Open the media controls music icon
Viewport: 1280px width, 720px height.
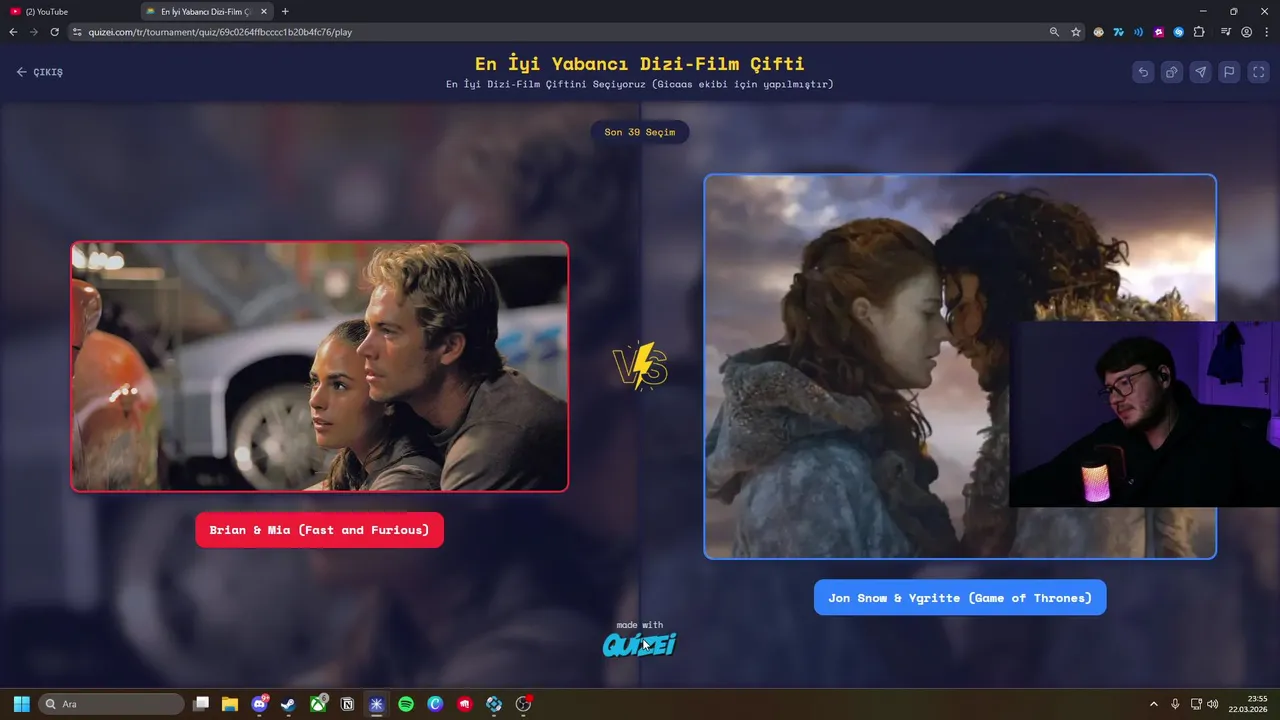click(1226, 32)
